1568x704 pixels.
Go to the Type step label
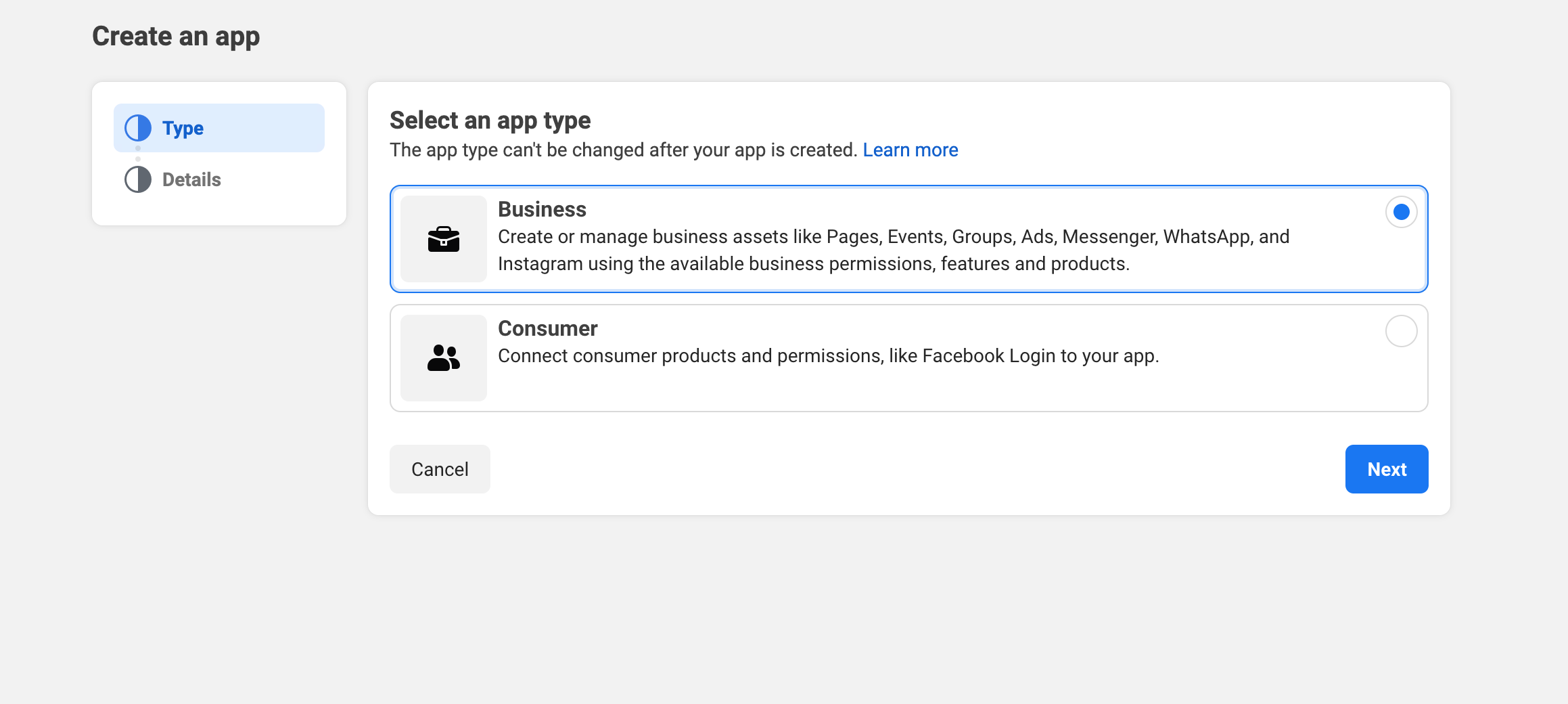click(183, 128)
